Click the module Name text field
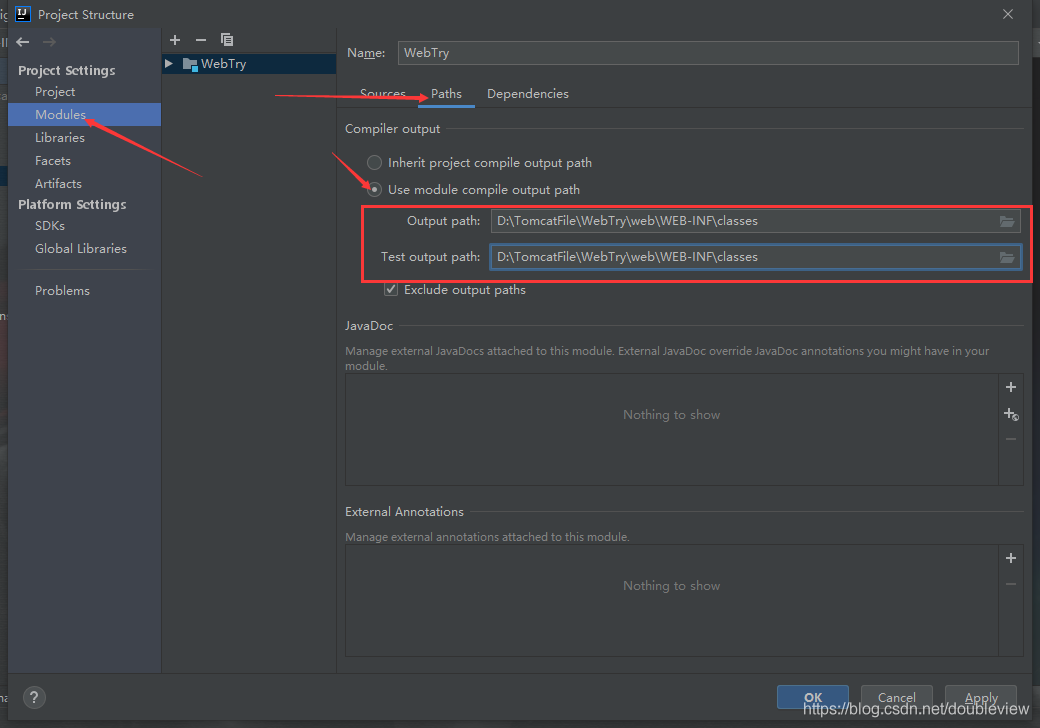Screen dimensions: 1040x728 [707, 53]
